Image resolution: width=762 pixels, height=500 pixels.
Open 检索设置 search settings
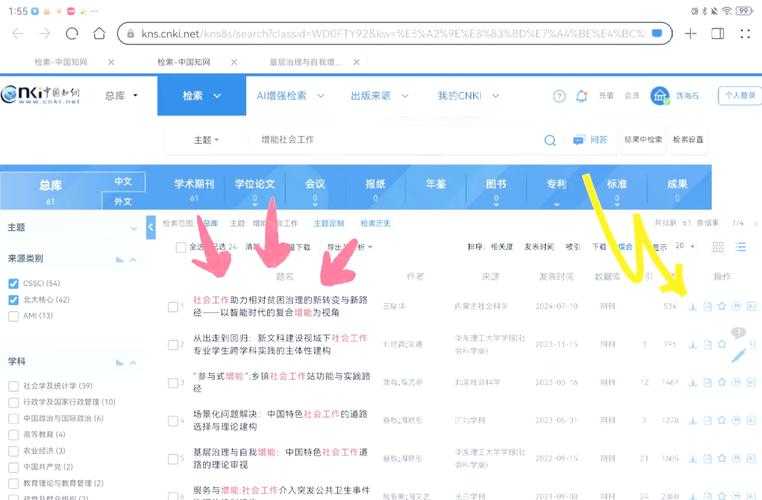pyautogui.click(x=688, y=140)
